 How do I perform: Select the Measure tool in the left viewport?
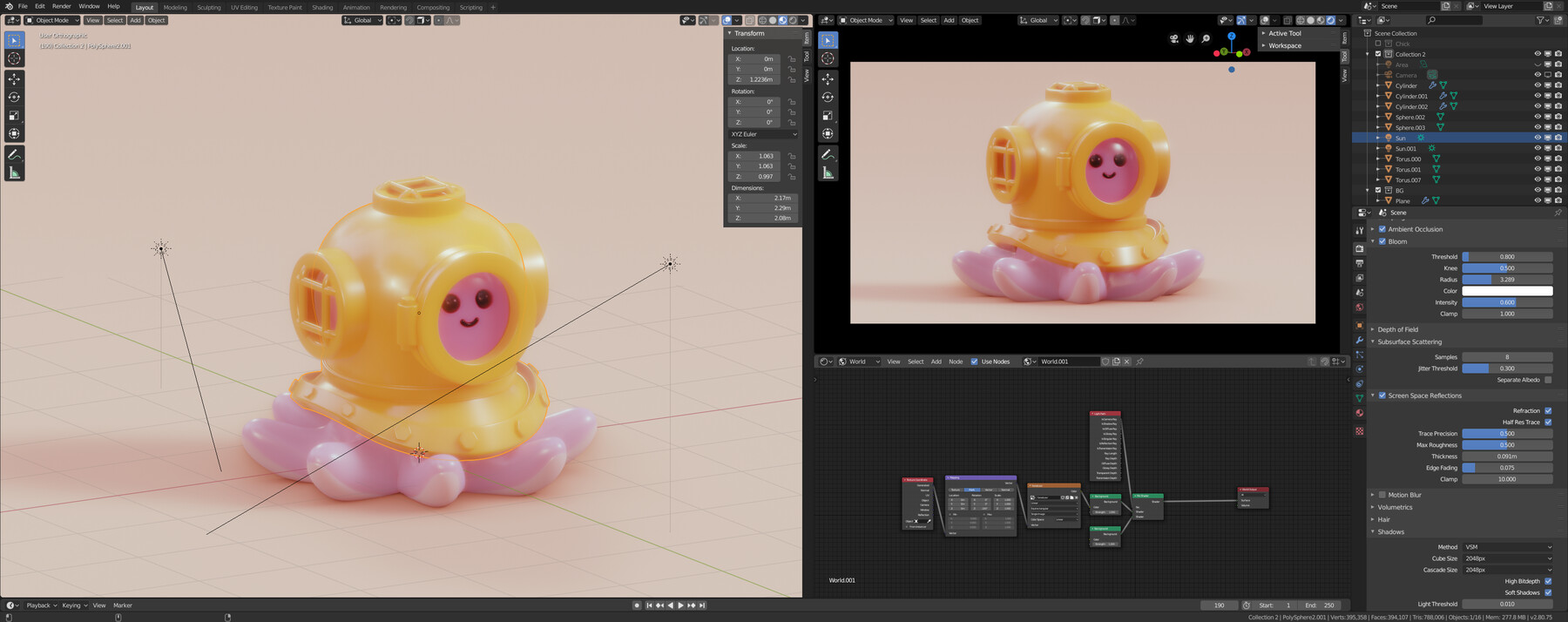14,173
